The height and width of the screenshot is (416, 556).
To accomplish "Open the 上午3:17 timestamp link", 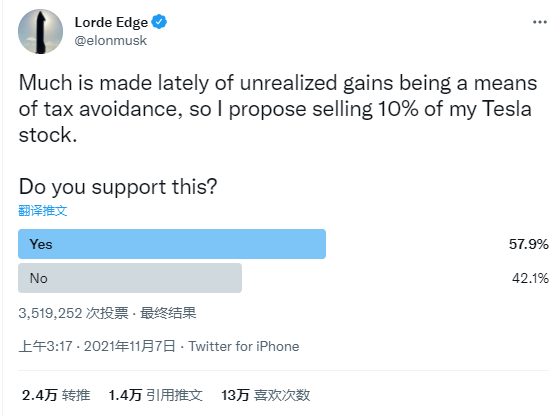I will (45, 346).
